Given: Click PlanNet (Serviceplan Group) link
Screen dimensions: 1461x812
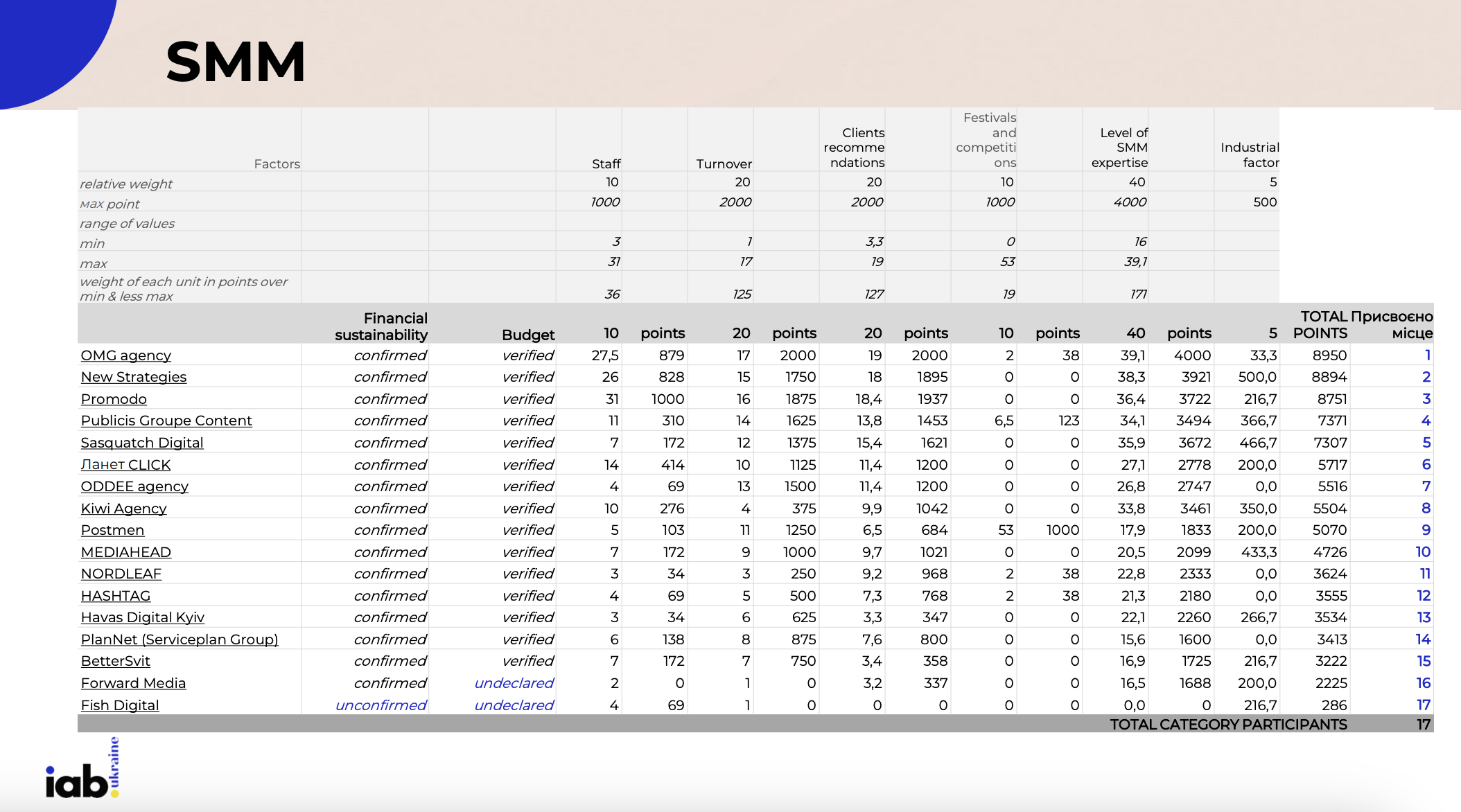Looking at the screenshot, I should (180, 639).
